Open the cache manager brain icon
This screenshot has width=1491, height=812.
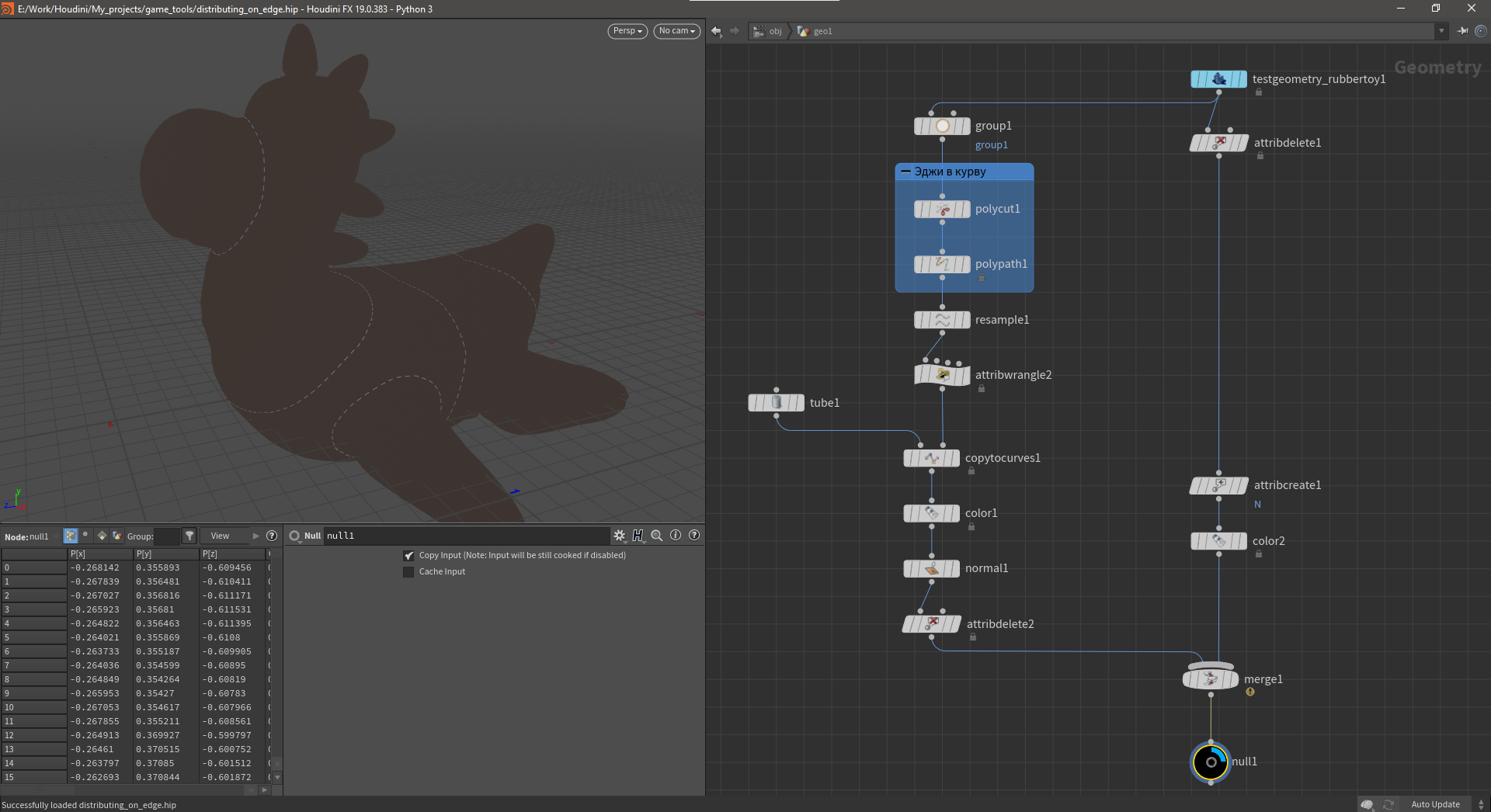(x=1368, y=804)
